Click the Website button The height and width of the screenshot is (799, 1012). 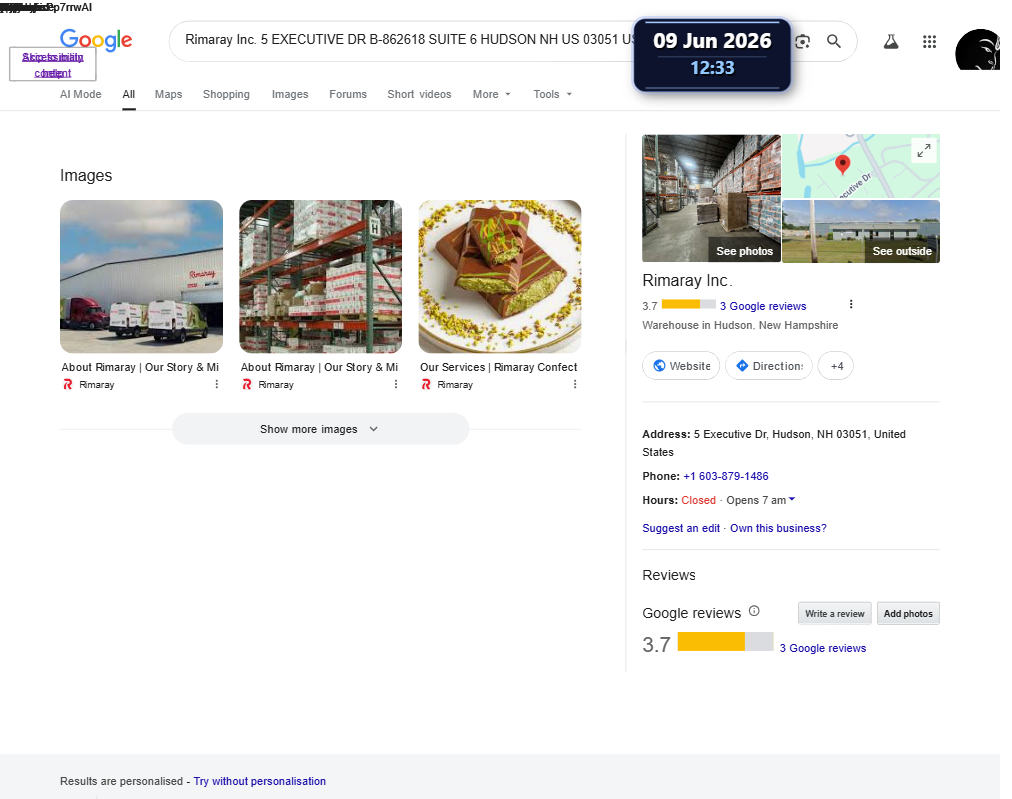681,366
